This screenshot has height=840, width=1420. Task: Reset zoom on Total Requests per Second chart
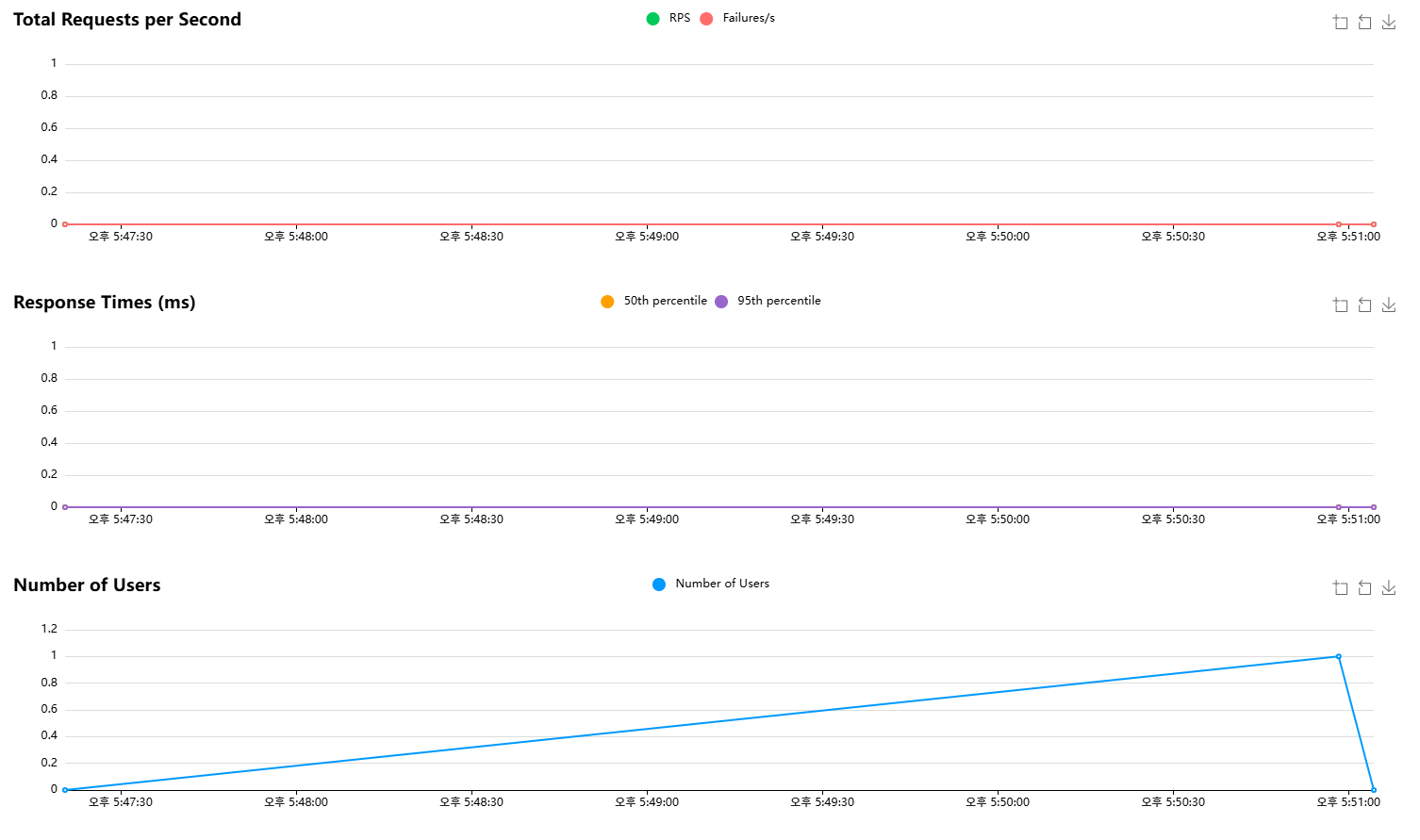(1364, 22)
